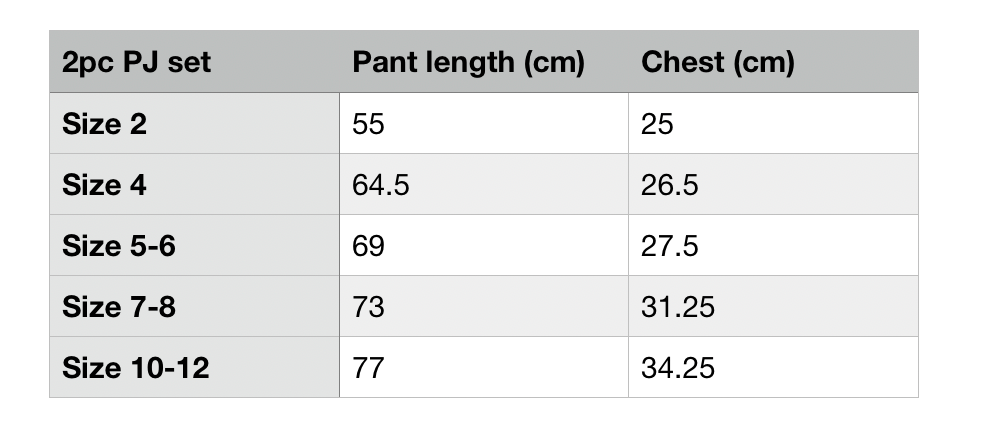Click the 'Size 5-6' row label
Image resolution: width=998 pixels, height=438 pixels.
coord(118,246)
